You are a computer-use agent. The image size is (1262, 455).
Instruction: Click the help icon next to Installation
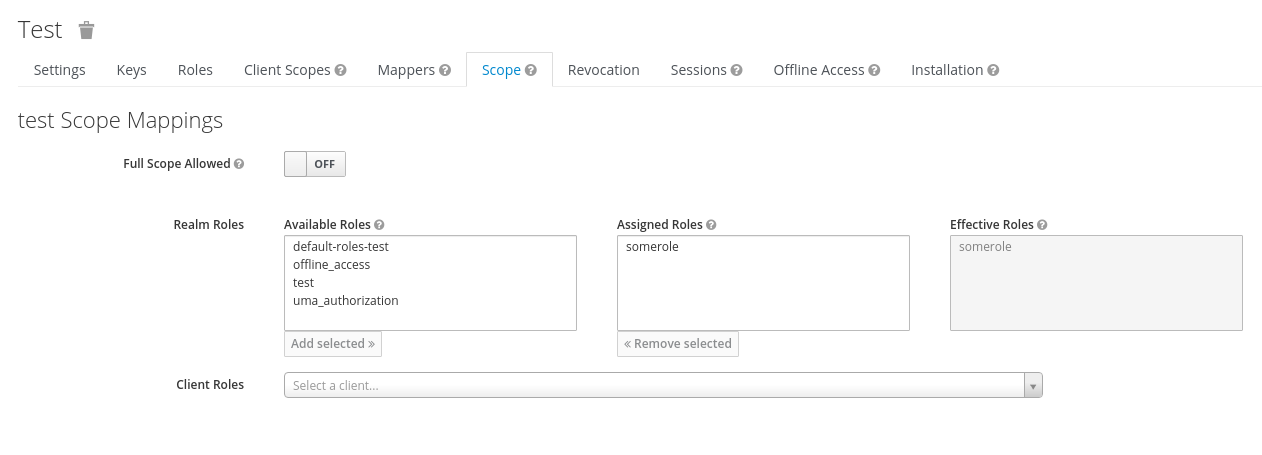tap(993, 71)
